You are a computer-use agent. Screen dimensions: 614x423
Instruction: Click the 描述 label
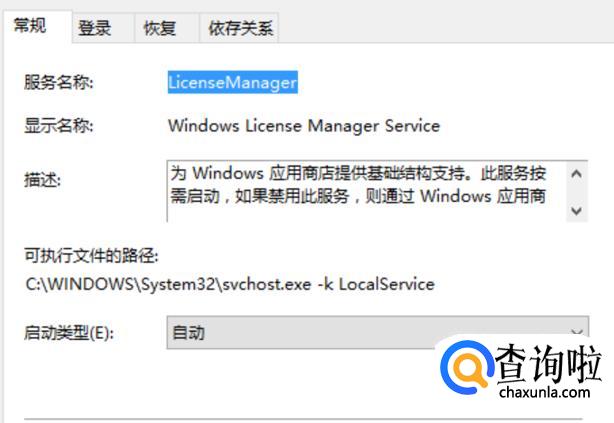click(43, 180)
